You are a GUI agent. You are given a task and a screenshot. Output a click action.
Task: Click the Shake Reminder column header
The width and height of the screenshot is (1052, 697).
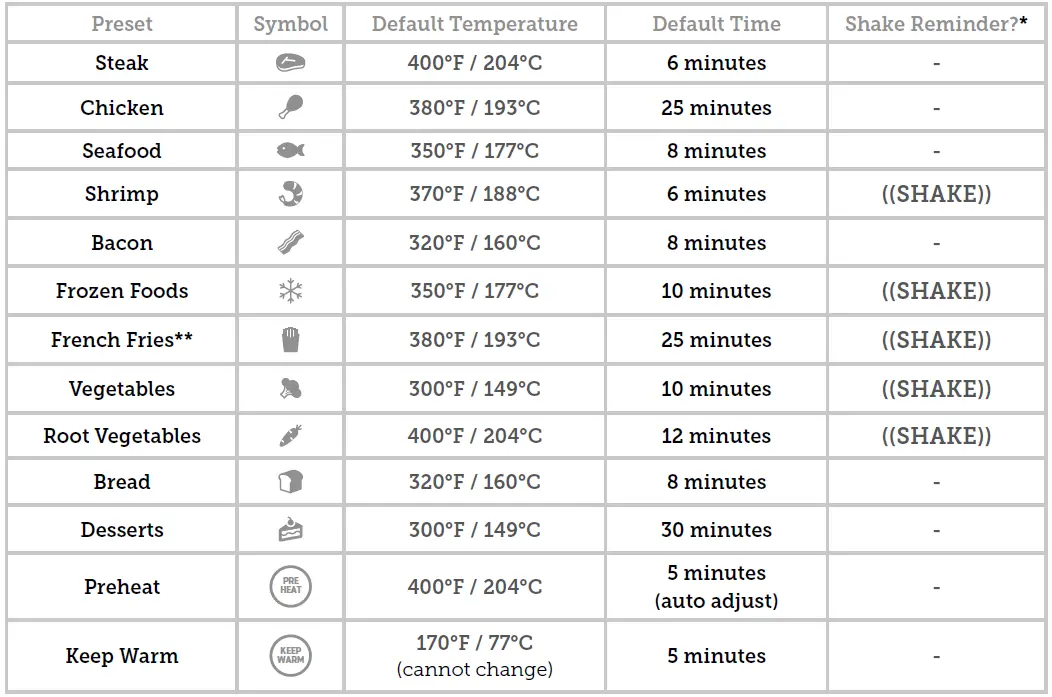tap(936, 24)
